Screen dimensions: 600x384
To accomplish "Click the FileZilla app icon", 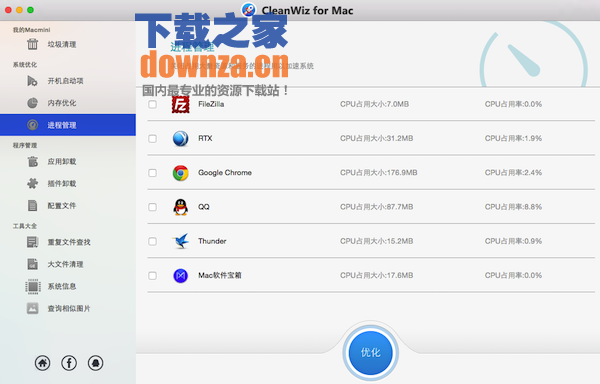I will point(181,104).
